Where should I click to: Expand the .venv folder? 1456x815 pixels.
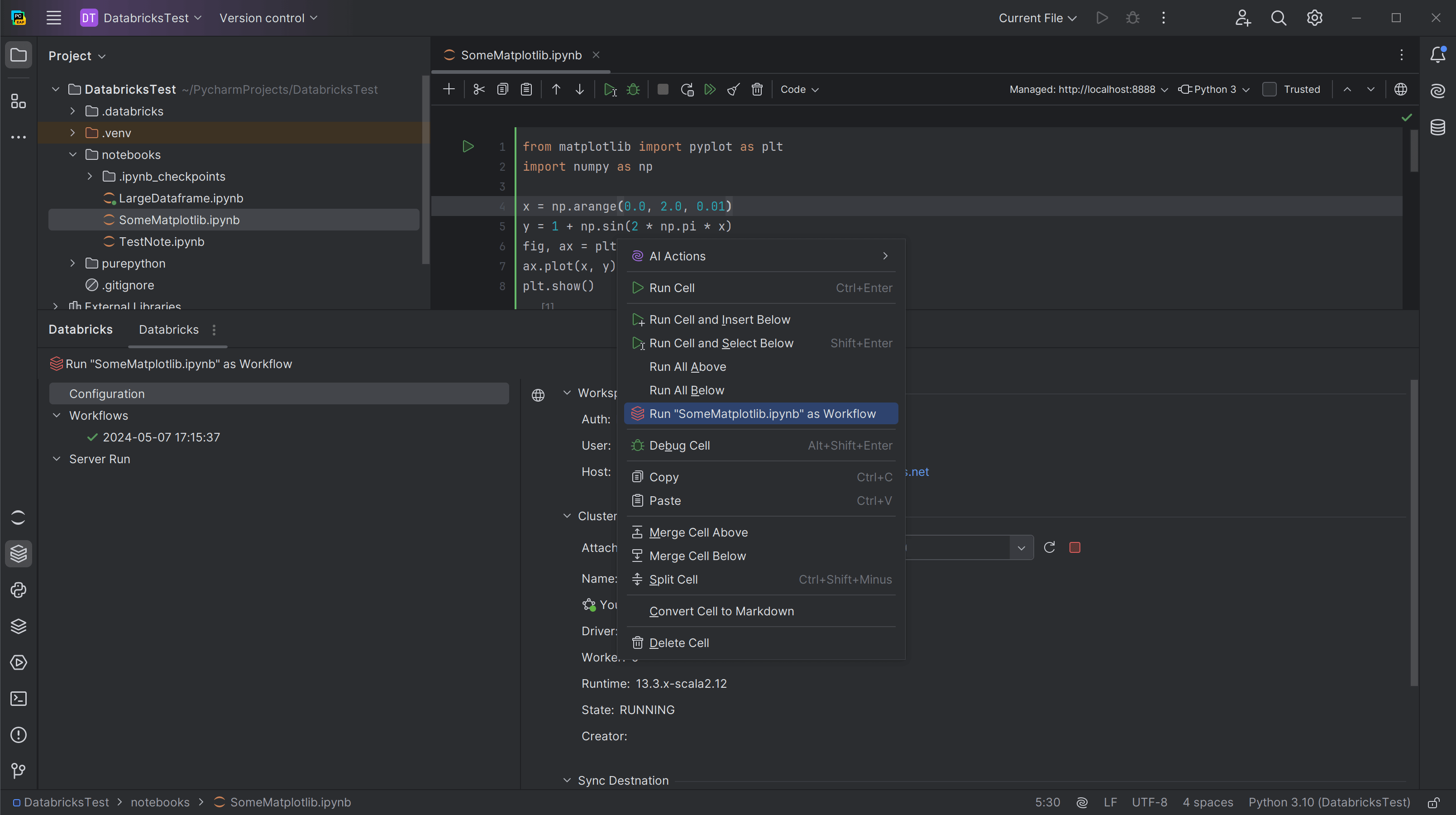[x=73, y=133]
